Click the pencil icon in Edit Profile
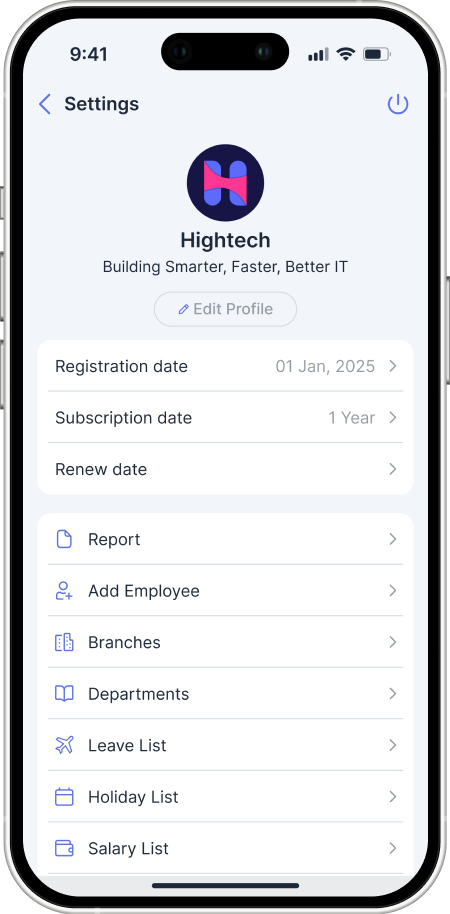The image size is (450, 914). point(184,309)
